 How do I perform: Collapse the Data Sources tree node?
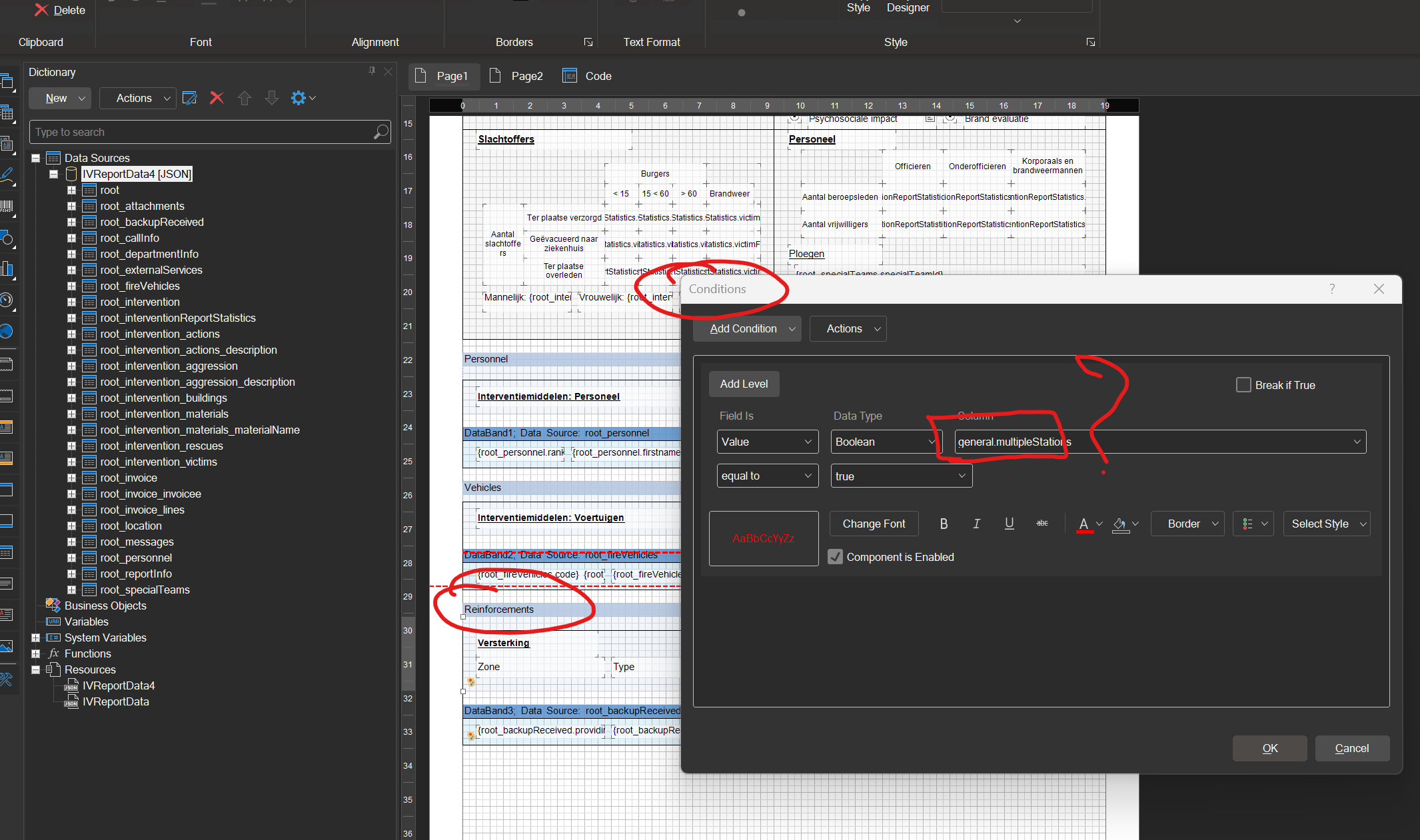pyautogui.click(x=35, y=158)
